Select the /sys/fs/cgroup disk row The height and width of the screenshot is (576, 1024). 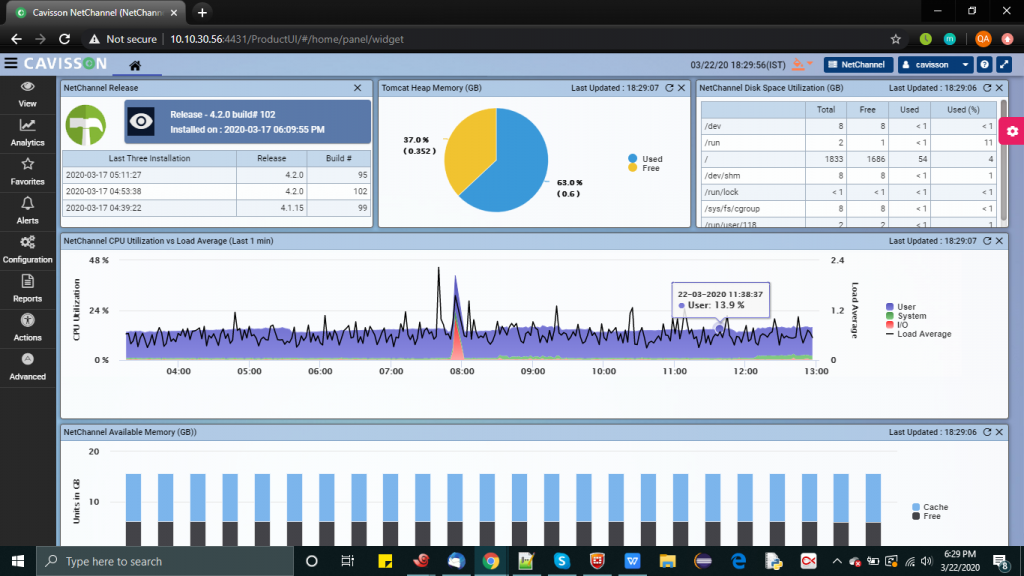[x=849, y=209]
